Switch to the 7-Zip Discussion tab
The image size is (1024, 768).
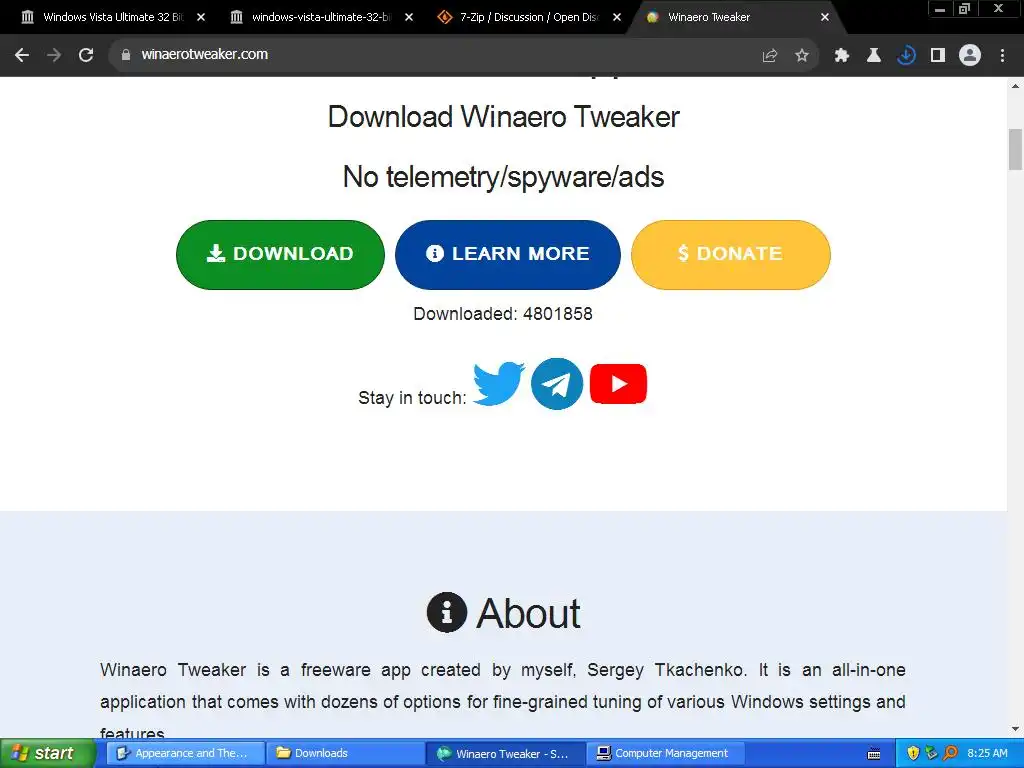pyautogui.click(x=529, y=17)
